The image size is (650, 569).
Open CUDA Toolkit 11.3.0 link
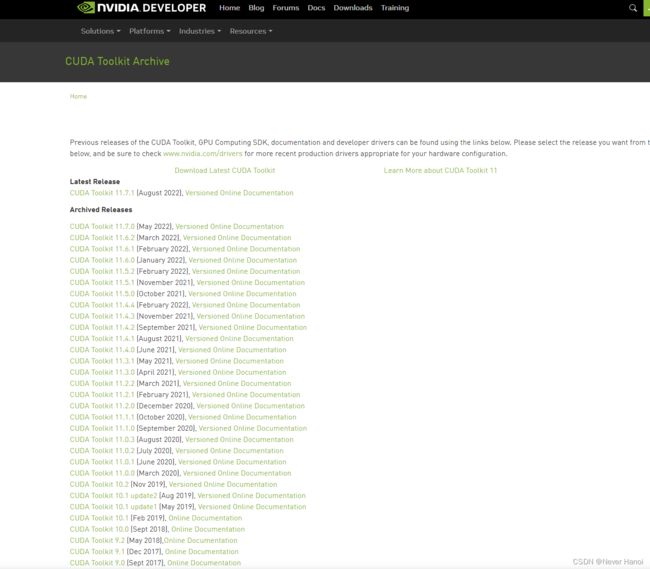click(x=102, y=372)
